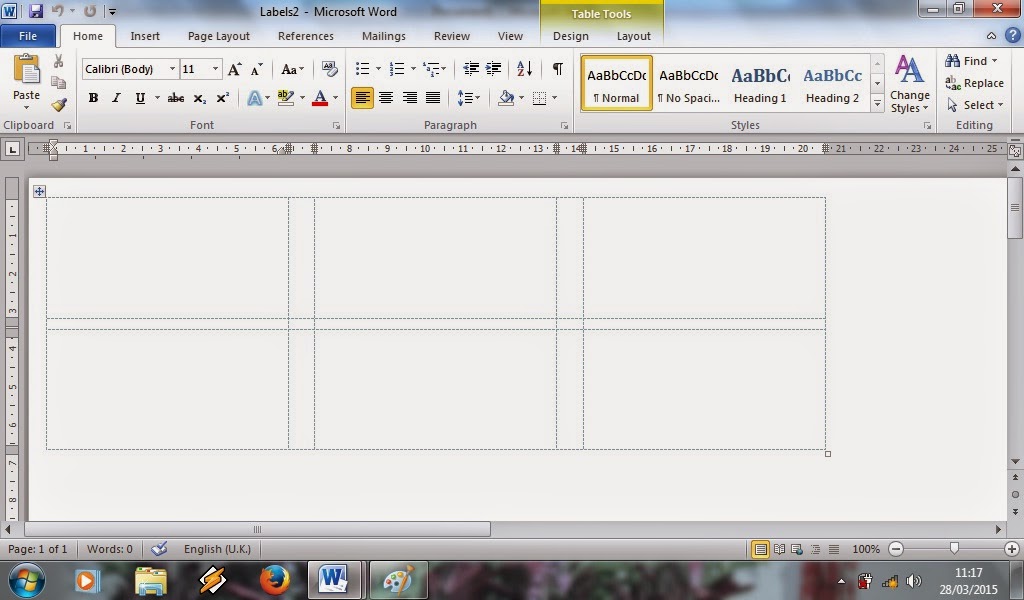Toggle justify alignment
Viewport: 1024px width, 600px height.
(x=433, y=99)
